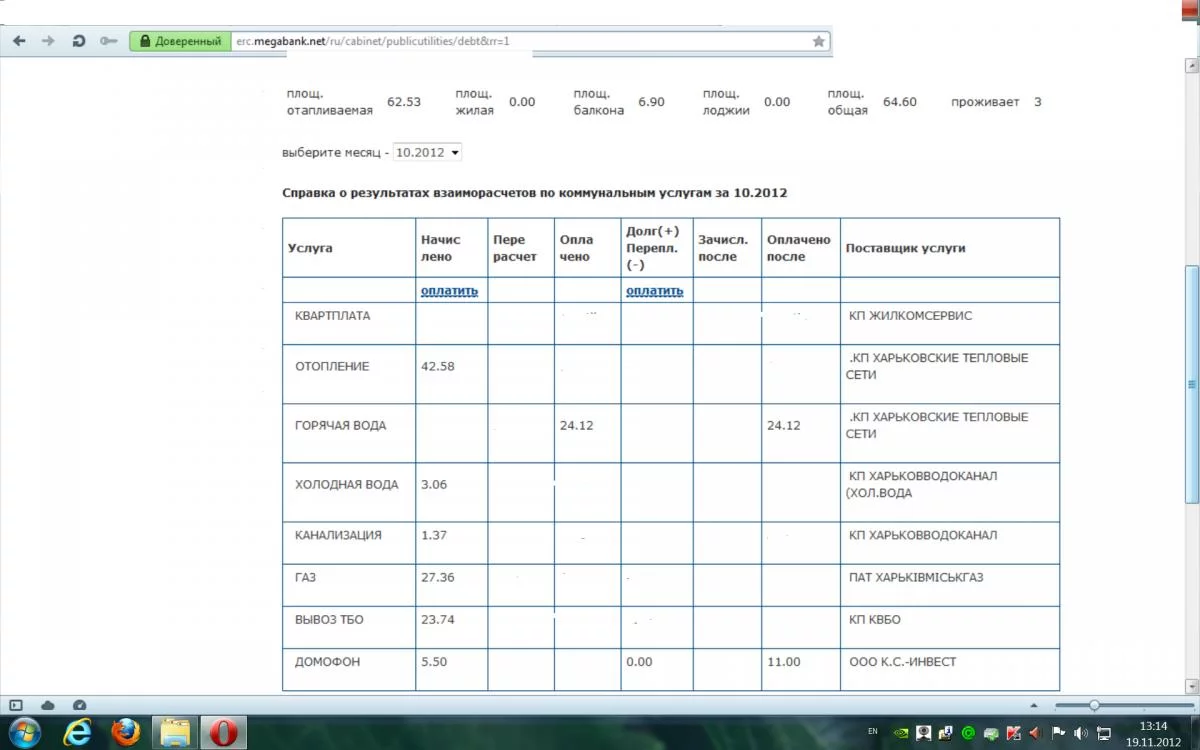Launch Internet Explorer from the taskbar
Viewport: 1200px width, 750px height.
coord(77,733)
